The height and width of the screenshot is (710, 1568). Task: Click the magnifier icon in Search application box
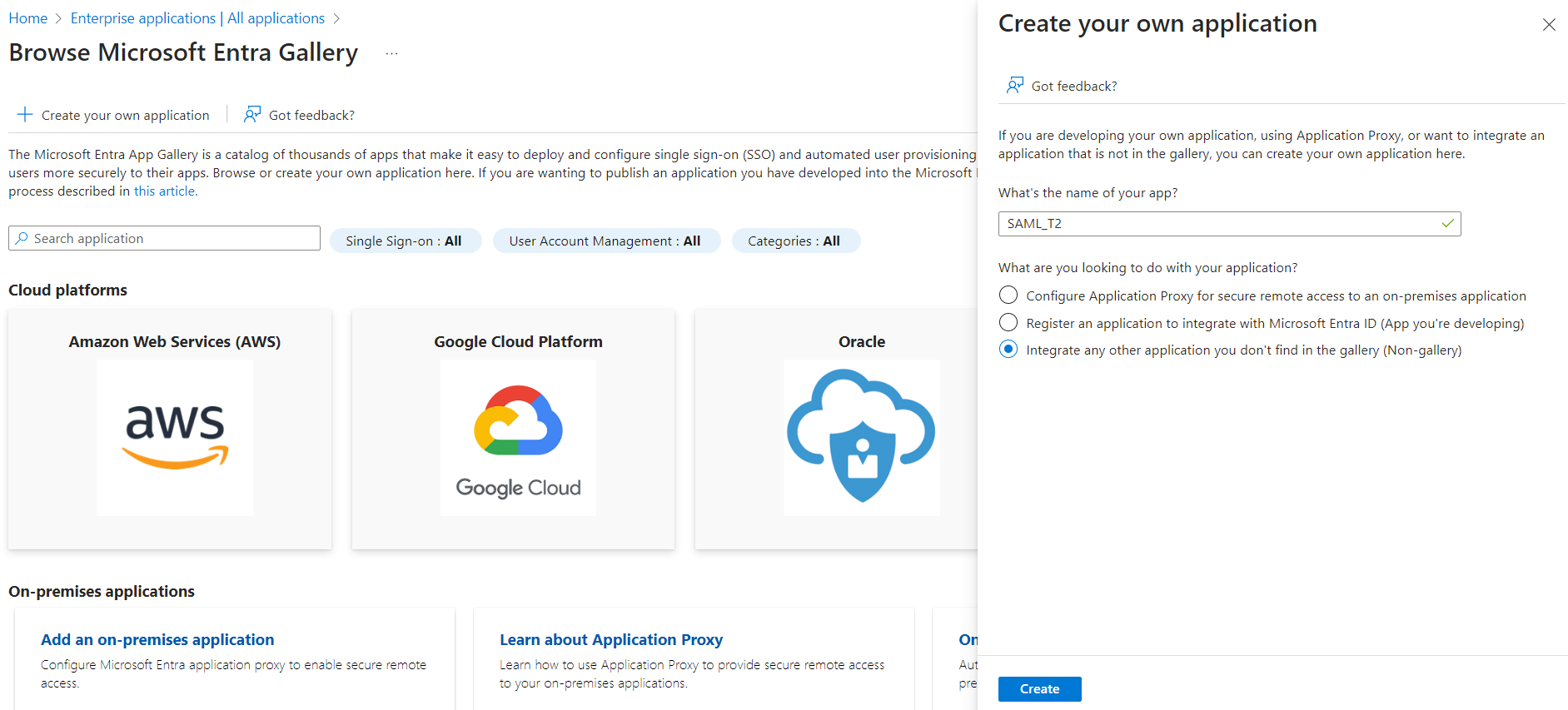tap(22, 238)
